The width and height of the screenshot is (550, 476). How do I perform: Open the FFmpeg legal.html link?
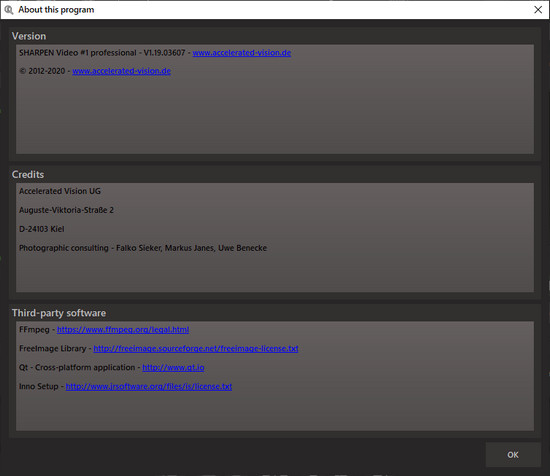pyautogui.click(x=123, y=330)
